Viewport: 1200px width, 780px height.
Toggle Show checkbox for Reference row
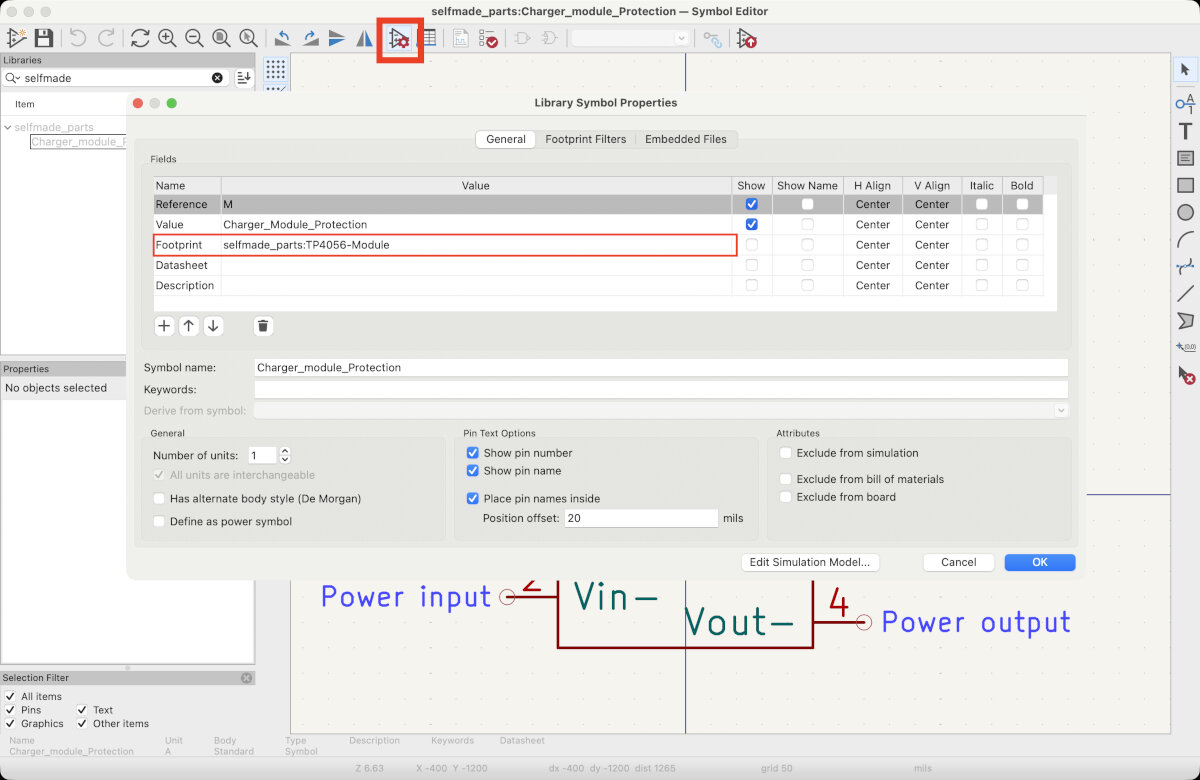point(752,204)
